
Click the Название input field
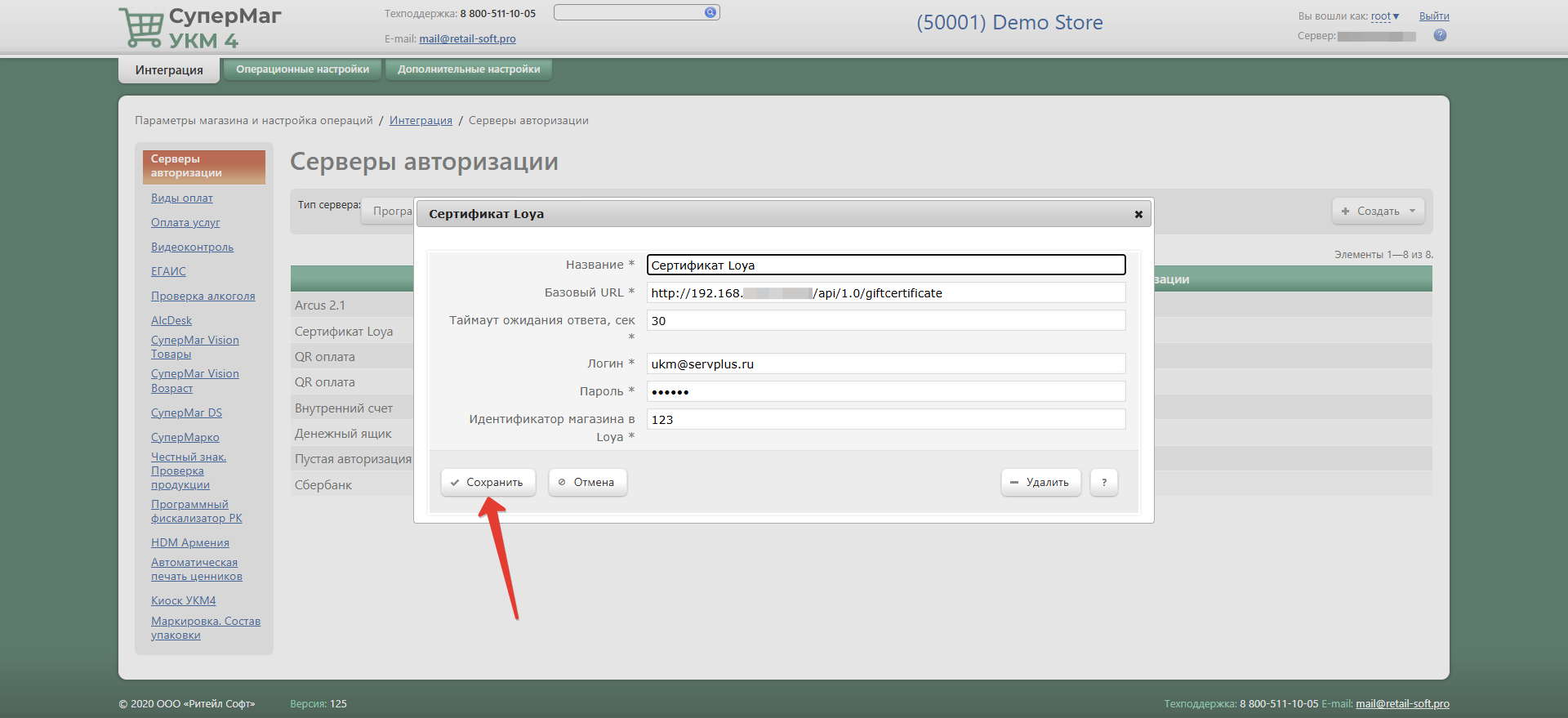[x=885, y=265]
